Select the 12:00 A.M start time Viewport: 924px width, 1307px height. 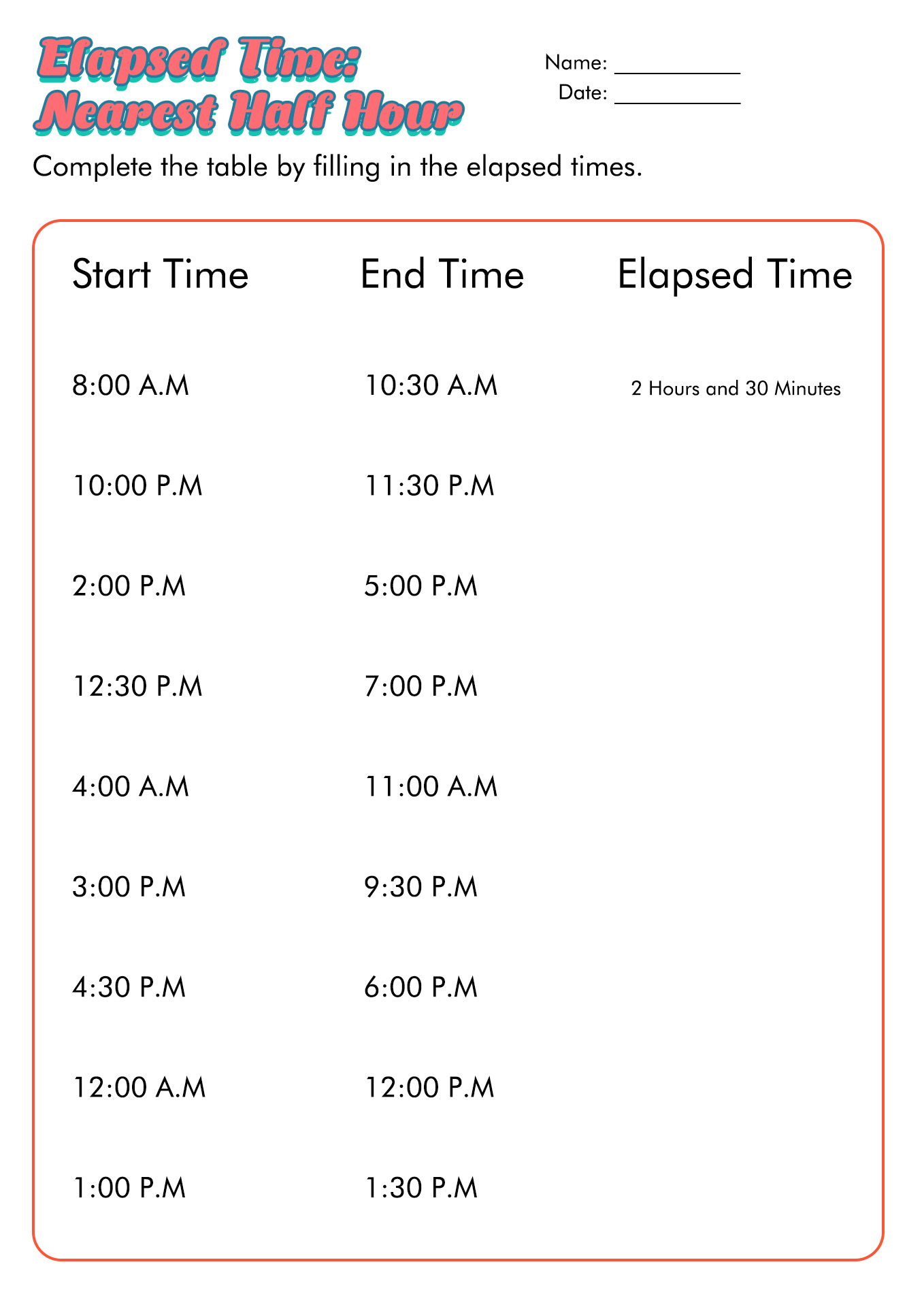(x=139, y=1087)
